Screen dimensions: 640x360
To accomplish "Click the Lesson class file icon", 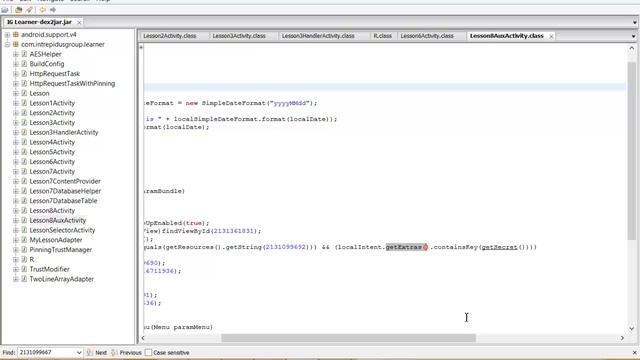I will click(x=24, y=93).
